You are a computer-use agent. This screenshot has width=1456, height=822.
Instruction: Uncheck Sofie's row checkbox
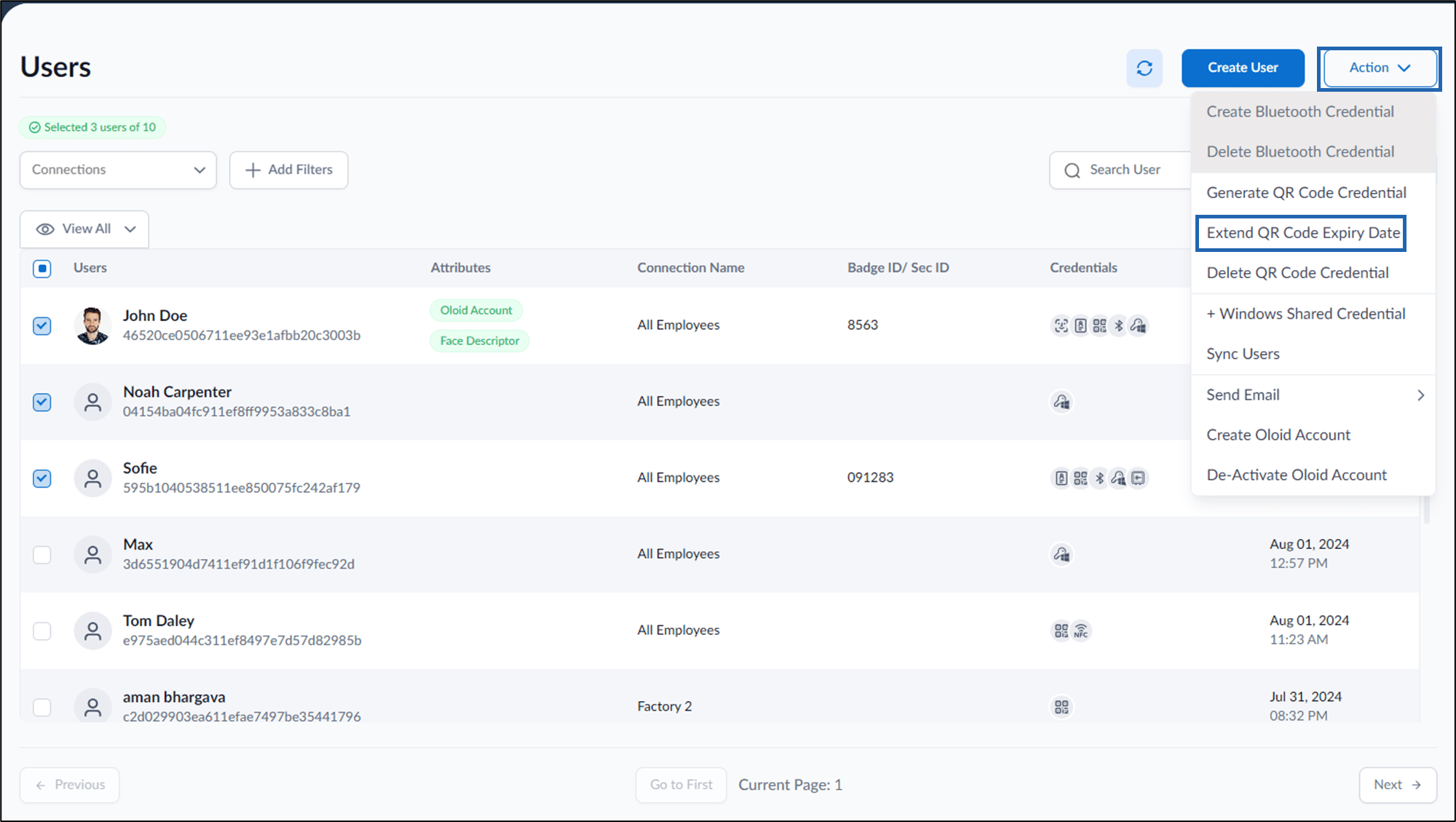42,478
